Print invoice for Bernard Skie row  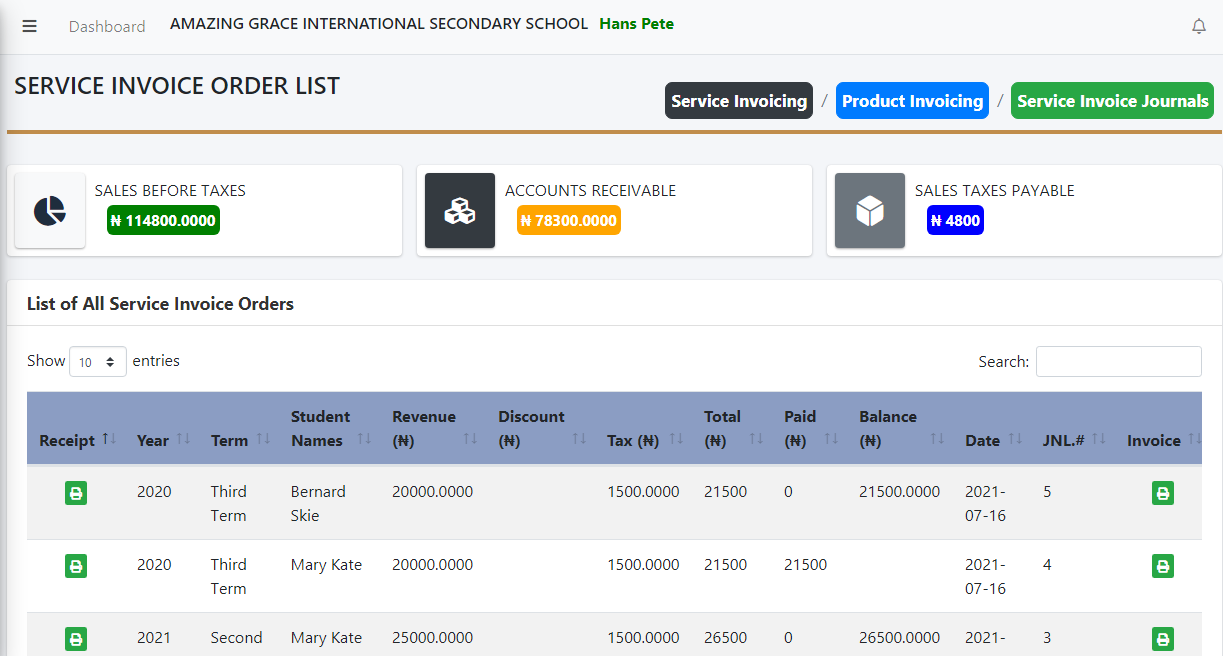tap(1162, 493)
